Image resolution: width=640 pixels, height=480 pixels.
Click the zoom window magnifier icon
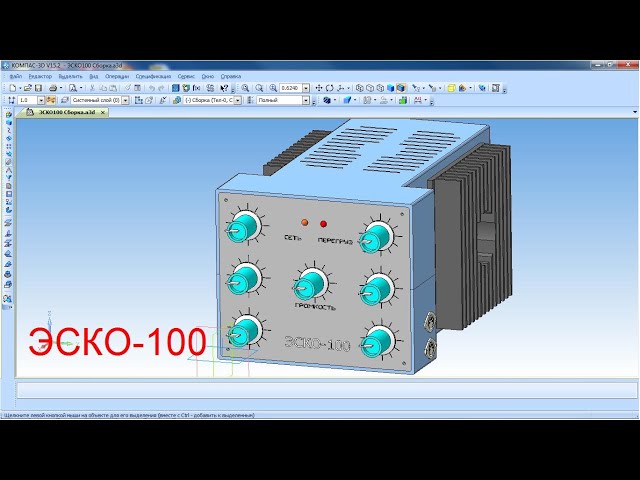click(245, 88)
